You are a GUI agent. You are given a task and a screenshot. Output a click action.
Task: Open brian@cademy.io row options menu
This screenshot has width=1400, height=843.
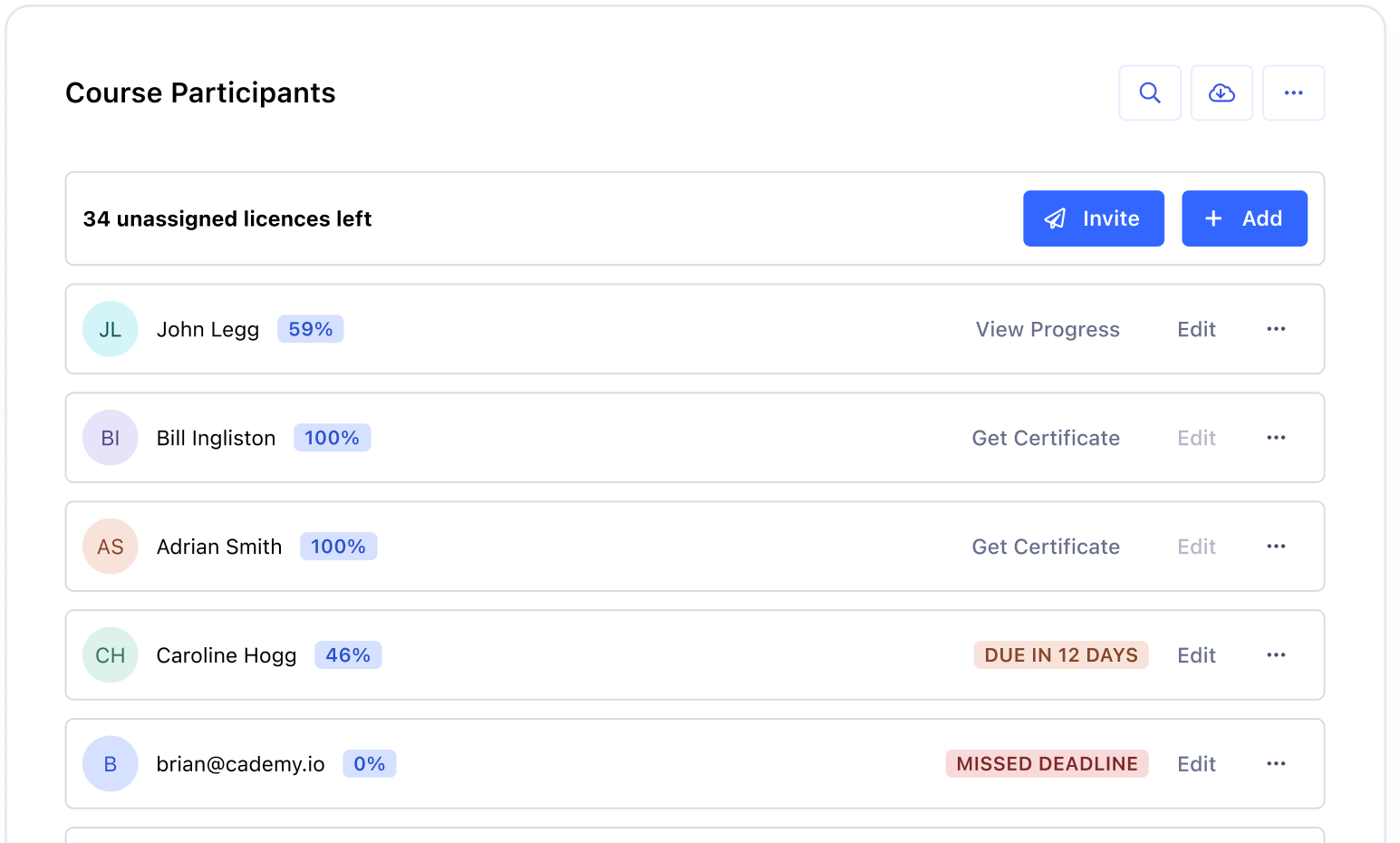[x=1276, y=764]
